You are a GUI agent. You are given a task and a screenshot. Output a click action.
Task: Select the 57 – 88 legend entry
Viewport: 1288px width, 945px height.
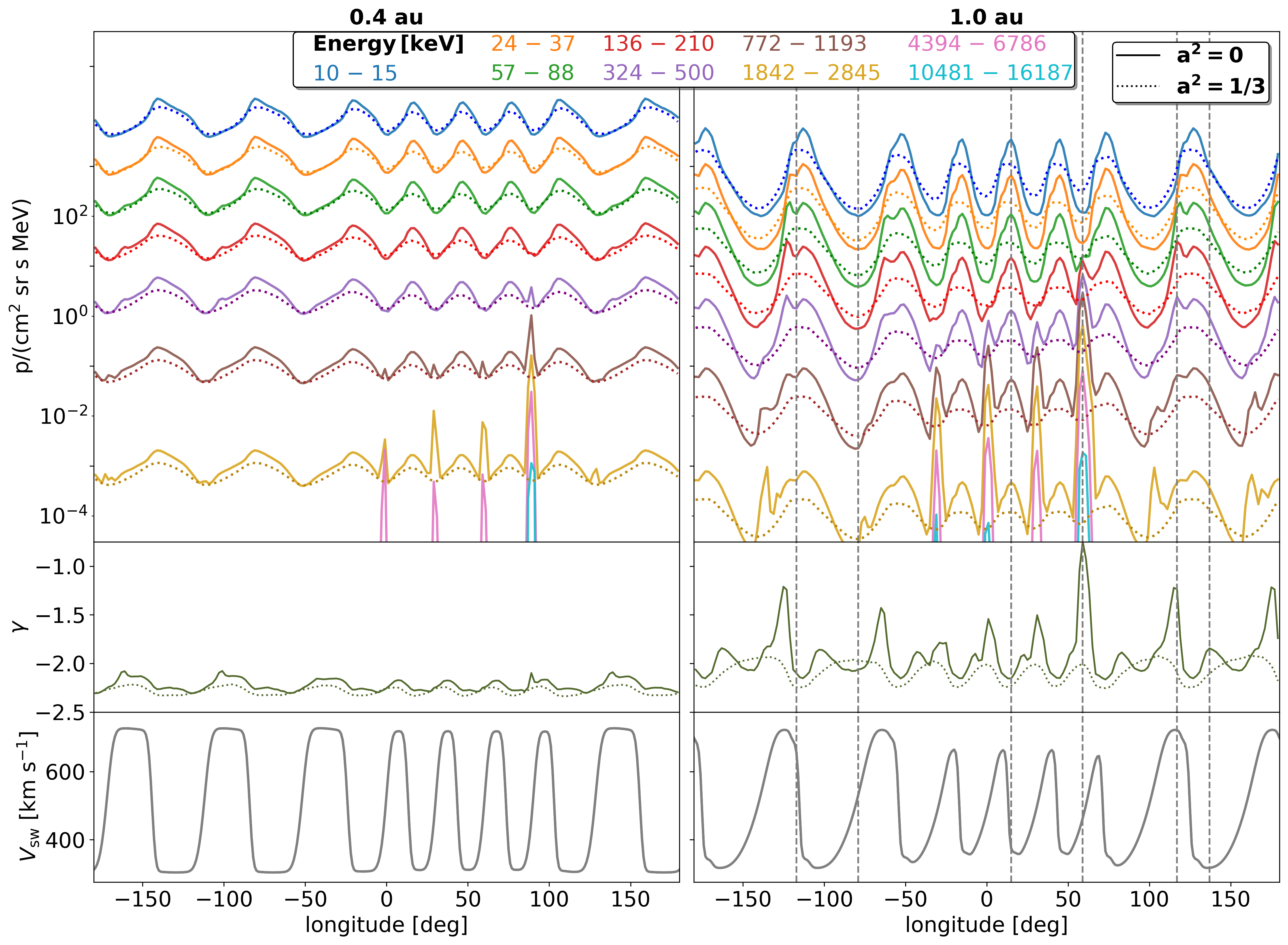point(532,73)
